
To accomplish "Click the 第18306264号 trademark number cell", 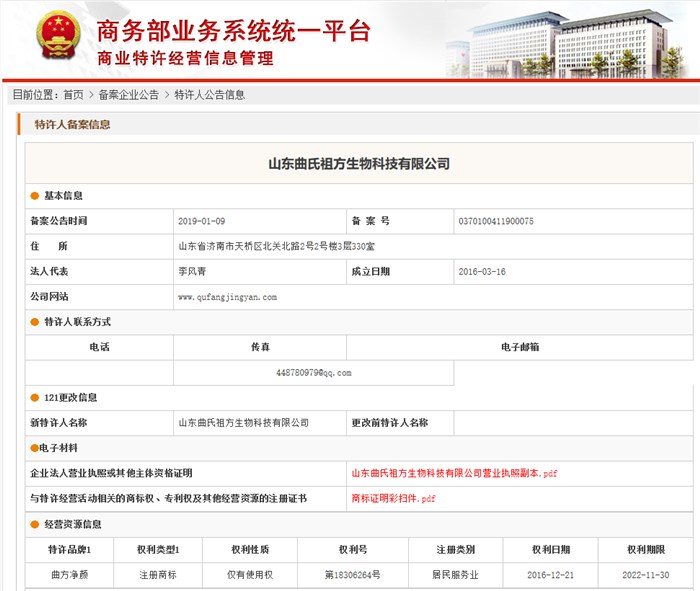I will click(353, 575).
